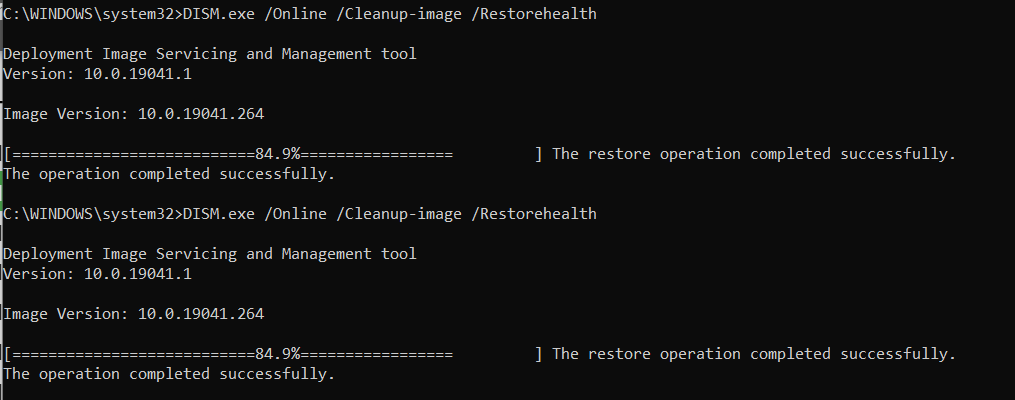Click the second Deployment Image Servicing header line
The height and width of the screenshot is (400, 1015).
(x=210, y=254)
